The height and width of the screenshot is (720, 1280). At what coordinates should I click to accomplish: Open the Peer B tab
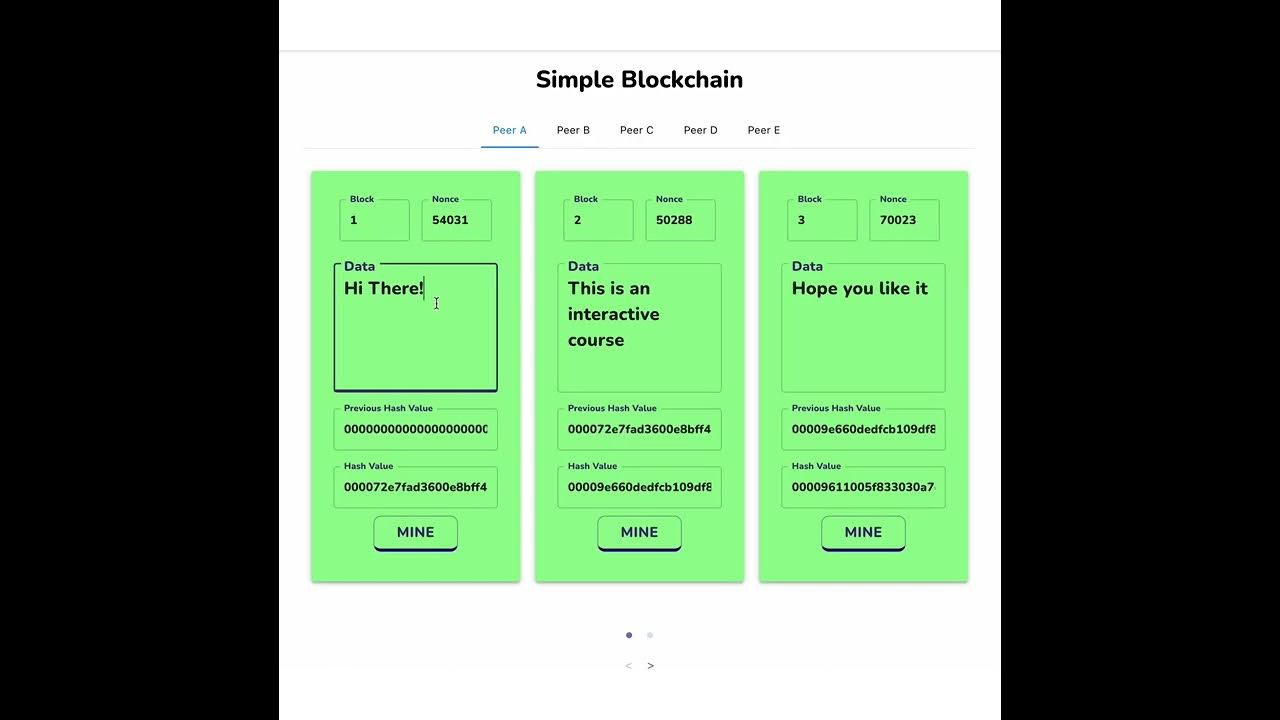pos(573,130)
